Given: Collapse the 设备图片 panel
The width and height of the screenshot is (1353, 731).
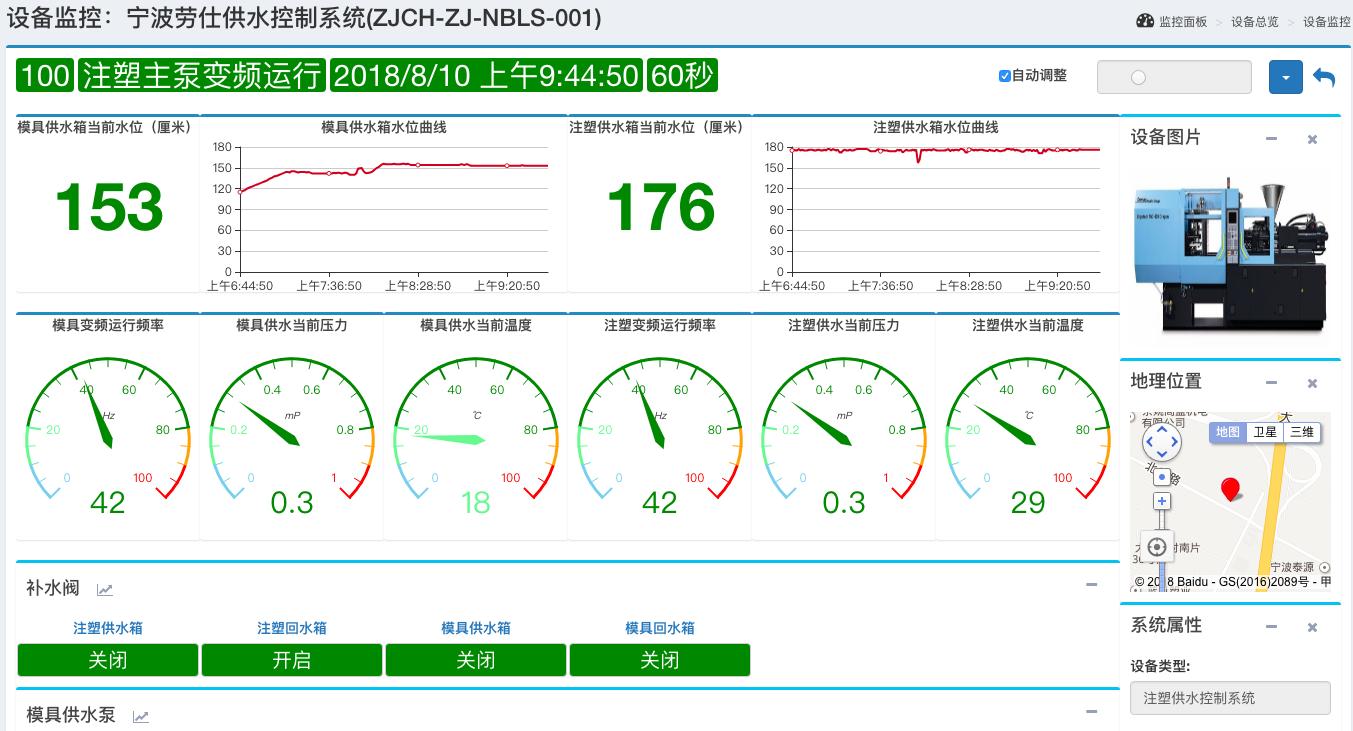Looking at the screenshot, I should (1271, 139).
